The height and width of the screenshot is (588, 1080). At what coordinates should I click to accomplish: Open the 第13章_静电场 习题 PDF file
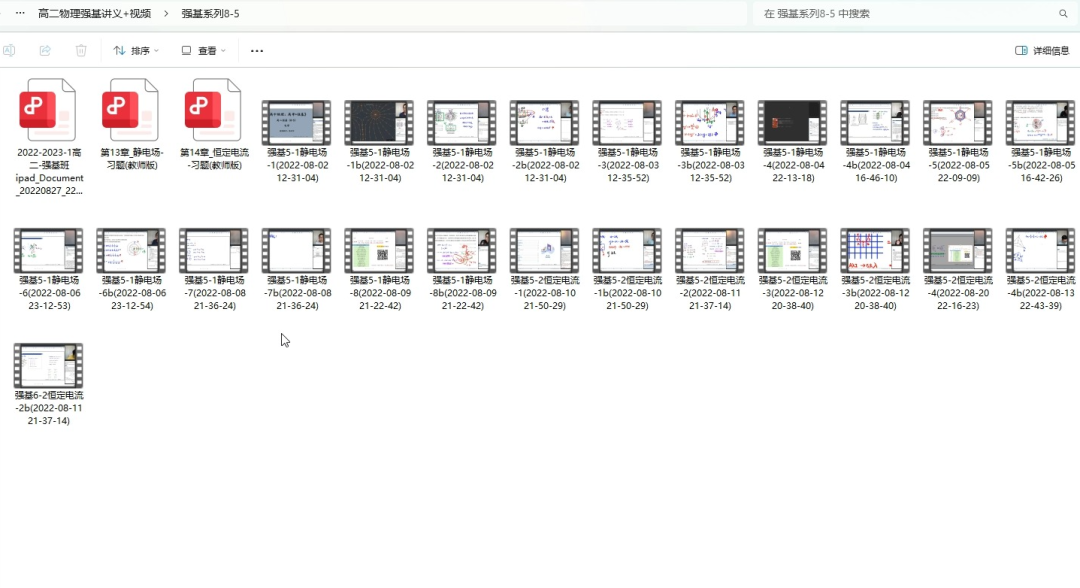click(x=131, y=112)
